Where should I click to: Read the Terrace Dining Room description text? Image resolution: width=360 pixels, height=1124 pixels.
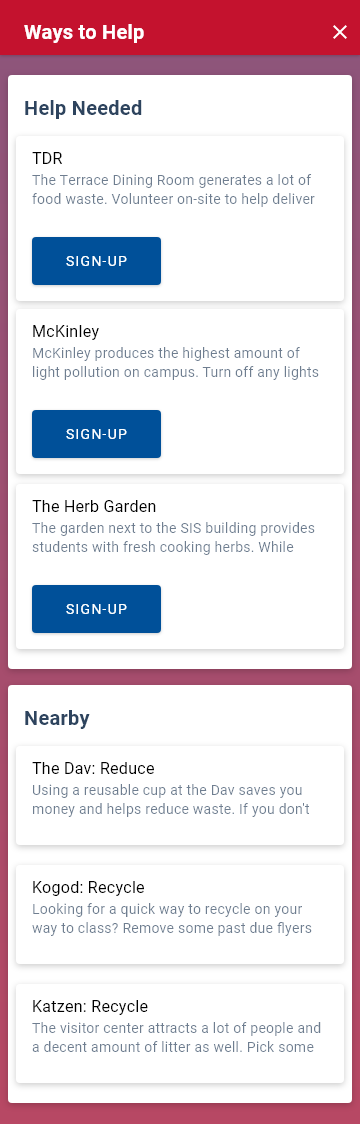point(172,189)
